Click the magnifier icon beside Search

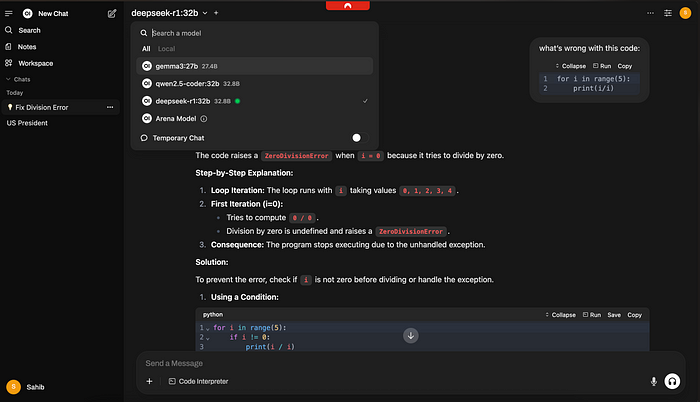[8, 30]
